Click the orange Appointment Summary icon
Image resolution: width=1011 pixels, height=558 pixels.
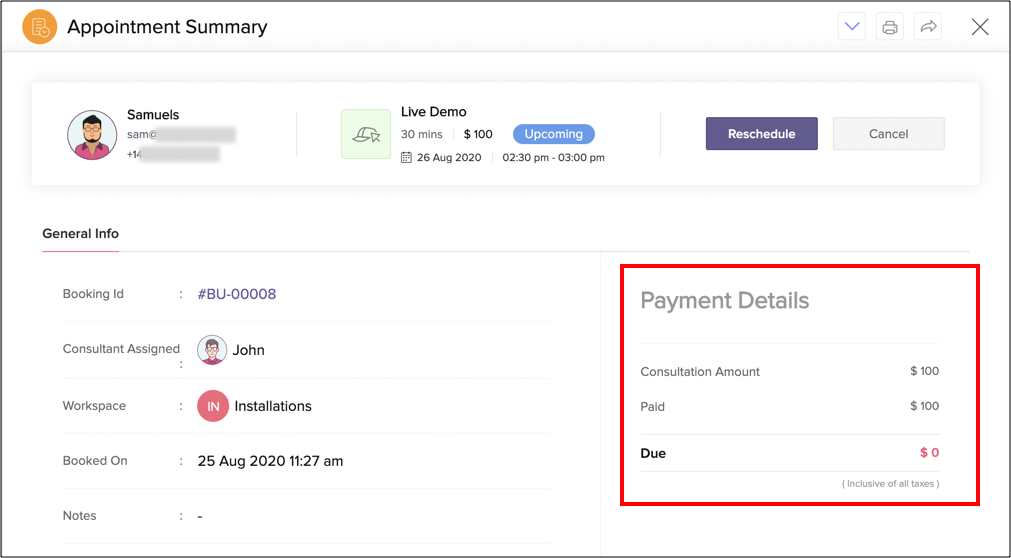40,27
